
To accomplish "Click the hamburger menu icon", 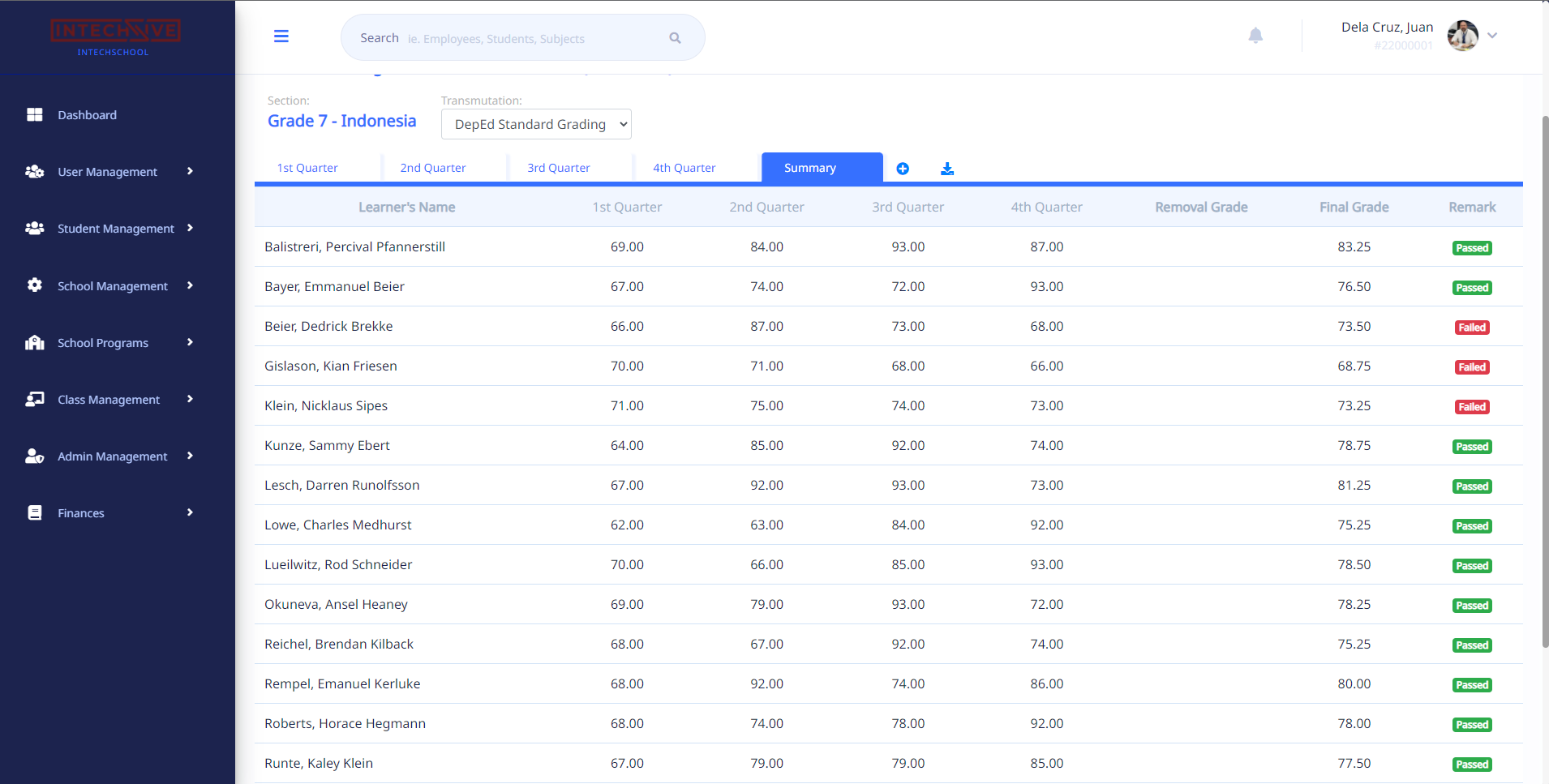I will pyautogui.click(x=281, y=36).
